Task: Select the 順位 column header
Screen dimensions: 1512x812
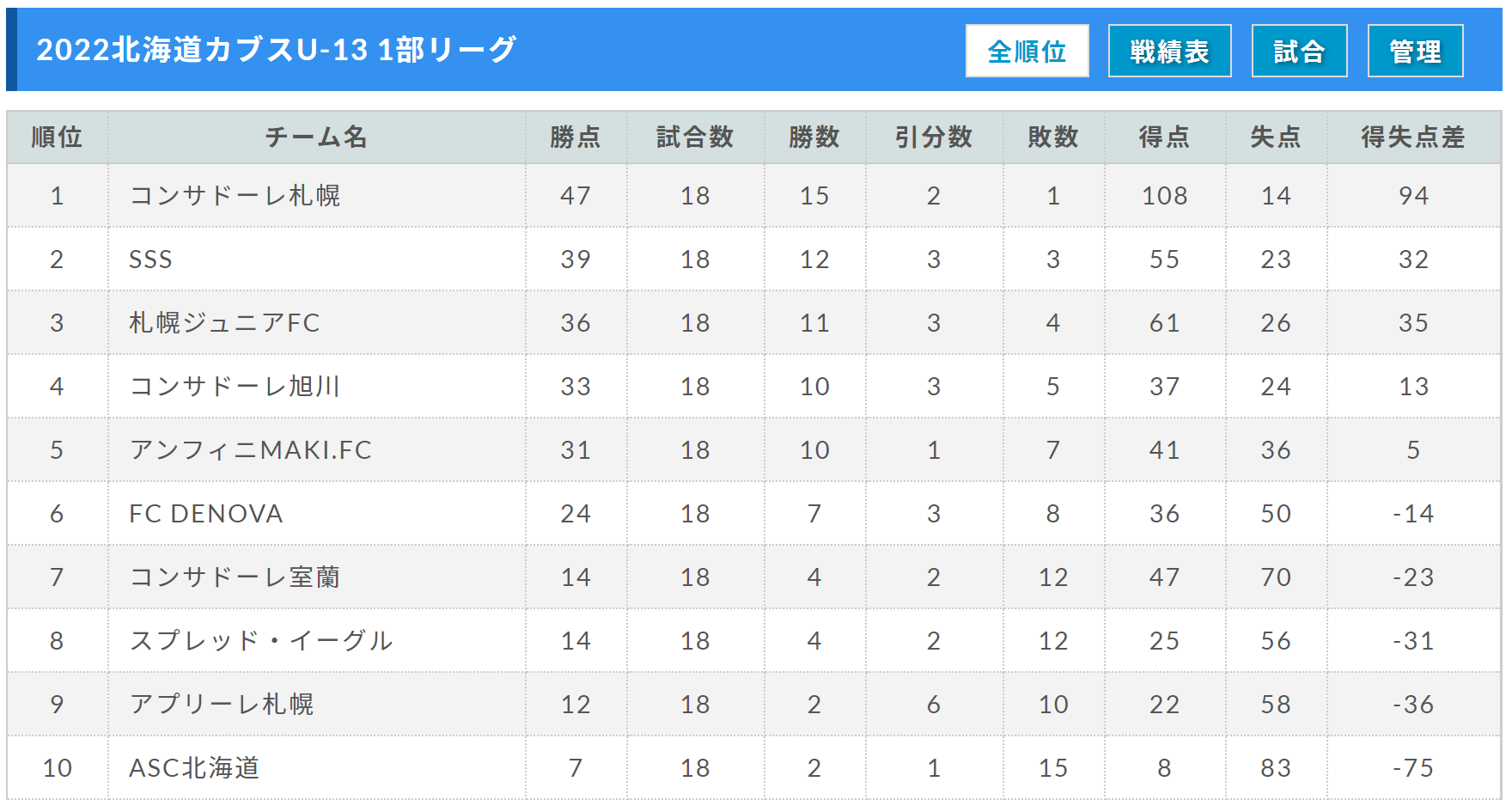Action: [x=57, y=137]
